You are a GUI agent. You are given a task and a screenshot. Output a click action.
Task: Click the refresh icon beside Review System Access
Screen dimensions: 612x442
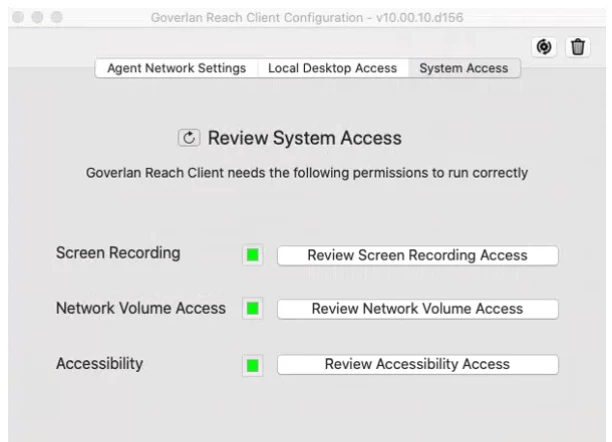(189, 138)
